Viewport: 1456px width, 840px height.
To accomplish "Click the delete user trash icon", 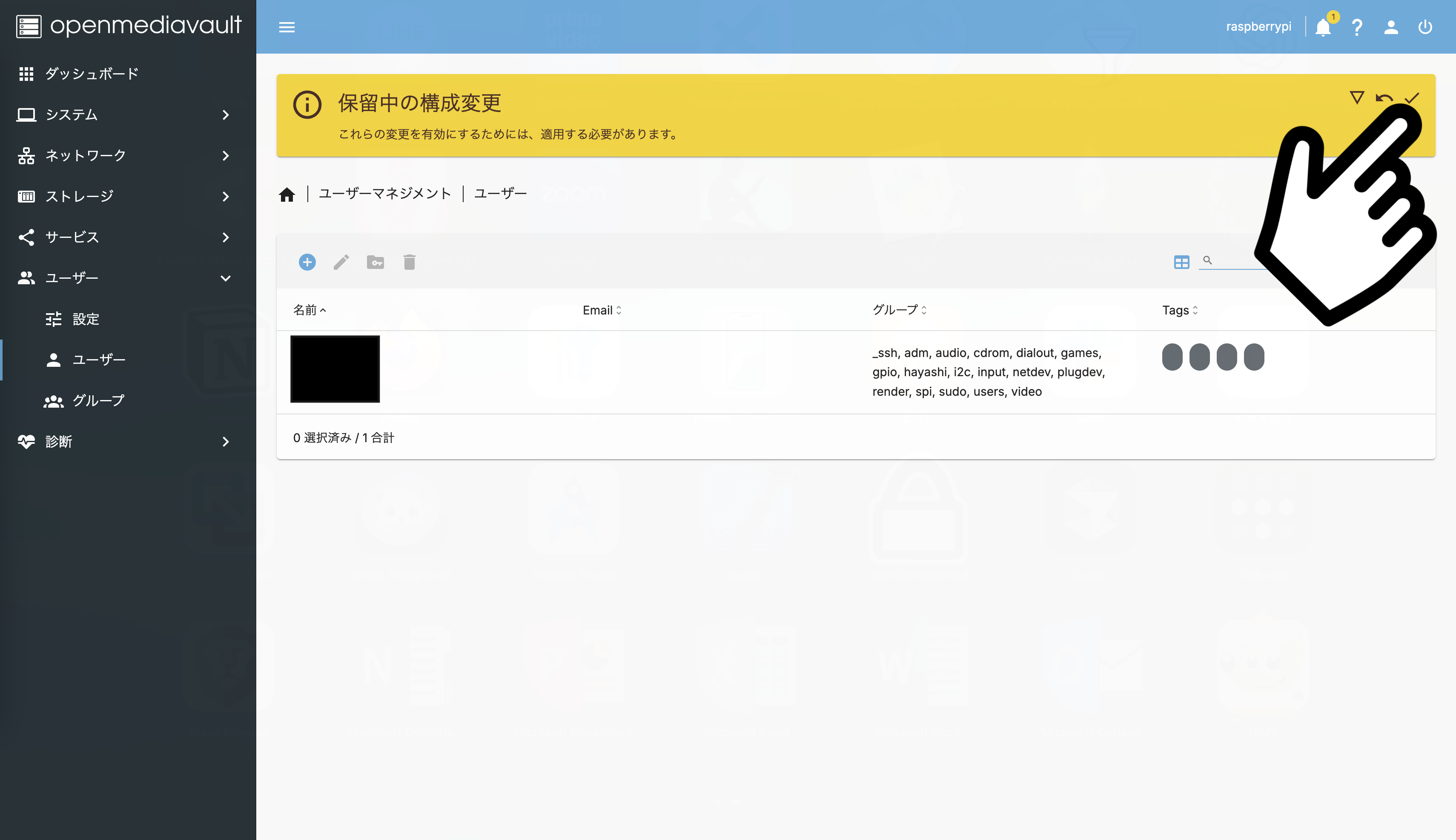I will 409,262.
